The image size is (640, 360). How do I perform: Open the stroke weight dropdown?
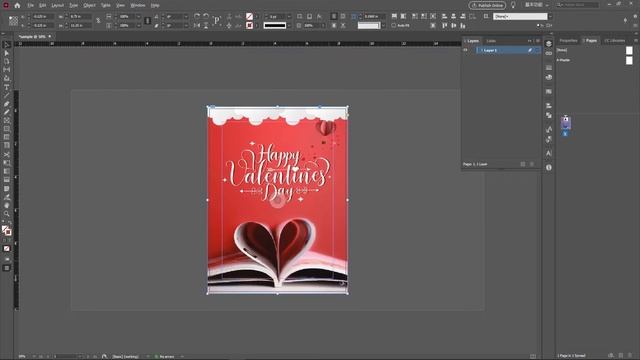[x=289, y=16]
